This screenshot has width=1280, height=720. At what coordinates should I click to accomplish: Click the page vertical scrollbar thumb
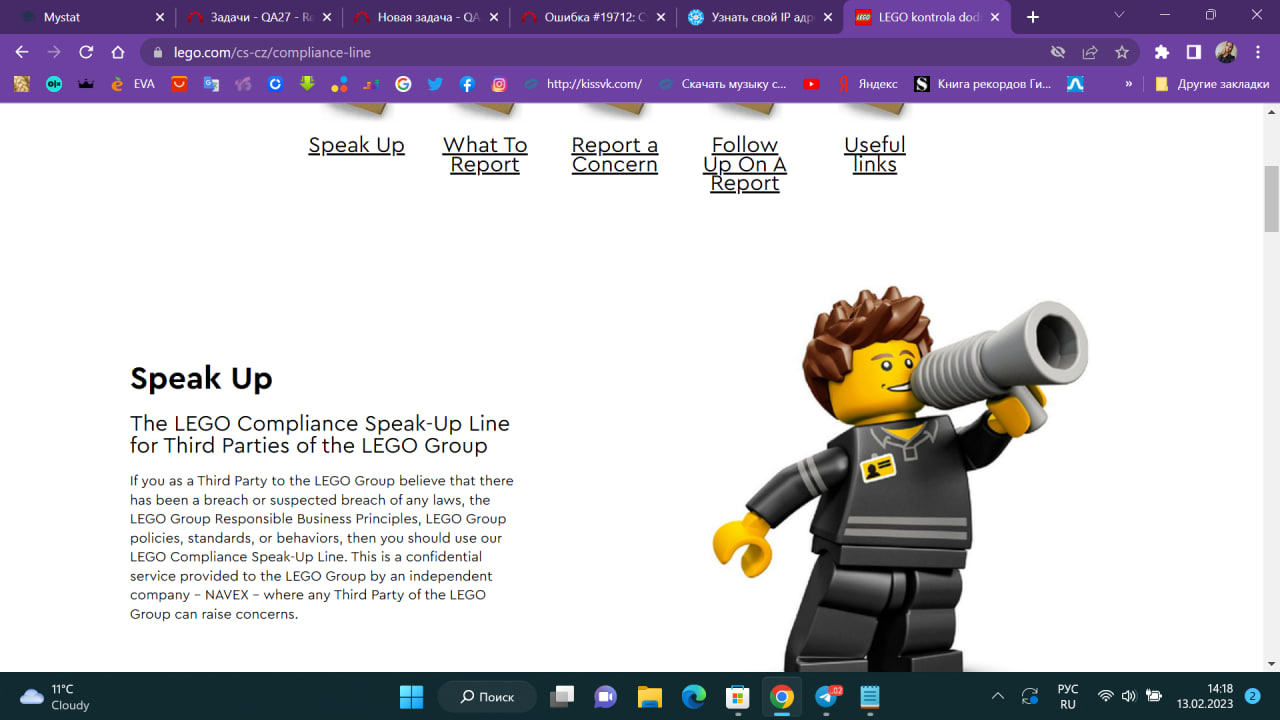[x=1271, y=197]
